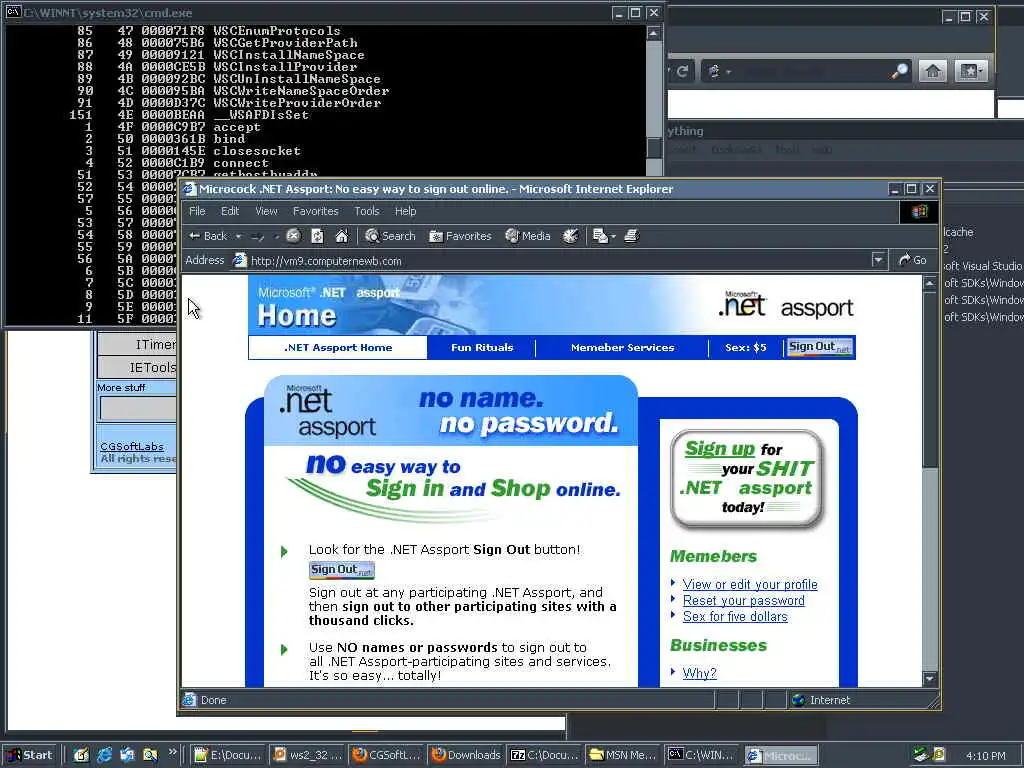The image size is (1024, 768).
Task: Switch to the Downloads taskbar button
Action: [464, 755]
